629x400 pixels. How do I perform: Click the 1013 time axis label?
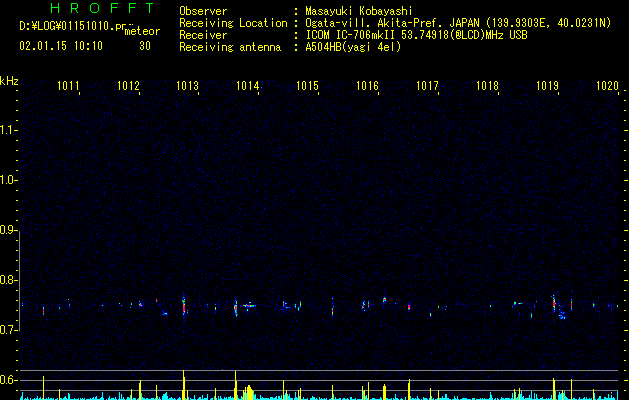coord(188,86)
